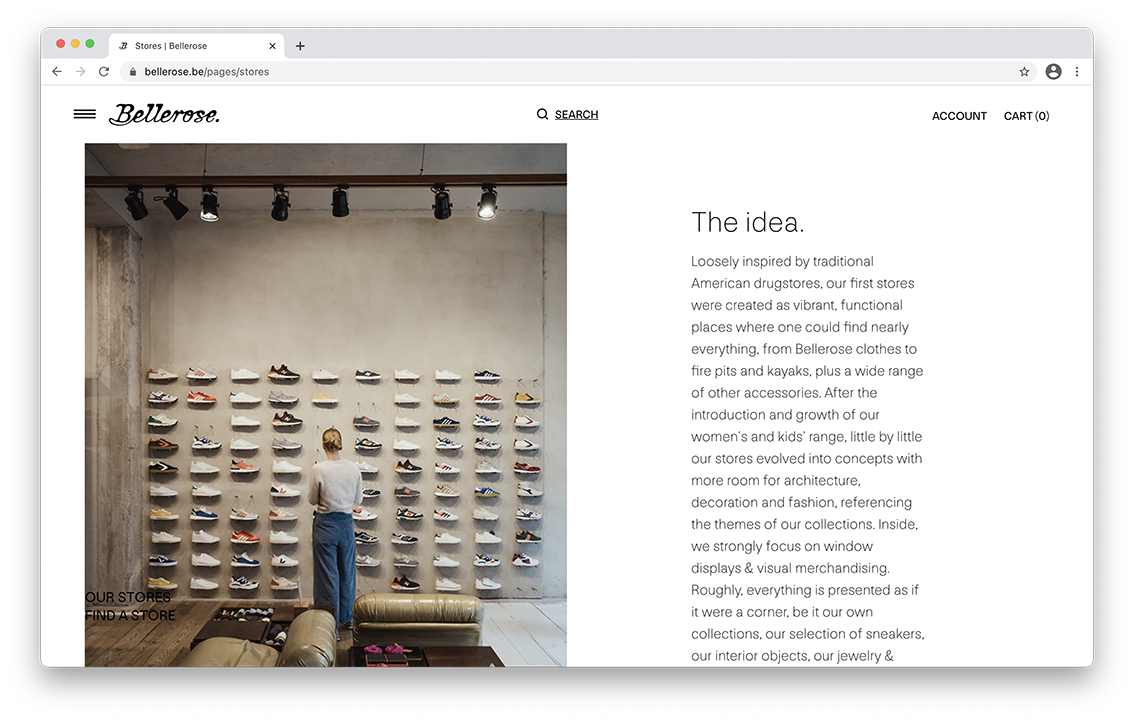Click the padlock site info icon
This screenshot has width=1134, height=721.
(x=132, y=72)
